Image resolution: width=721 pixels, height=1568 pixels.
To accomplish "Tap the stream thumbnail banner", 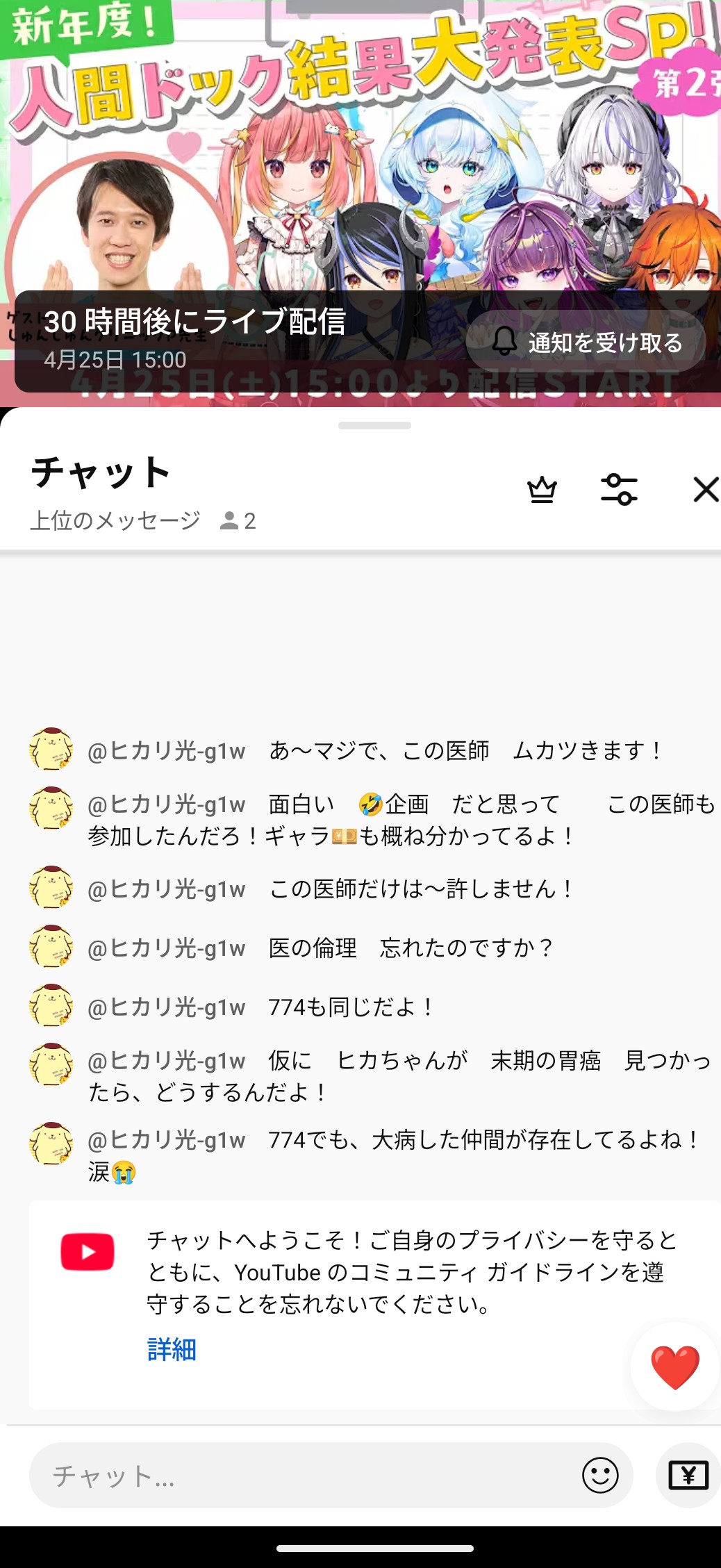I will click(361, 139).
